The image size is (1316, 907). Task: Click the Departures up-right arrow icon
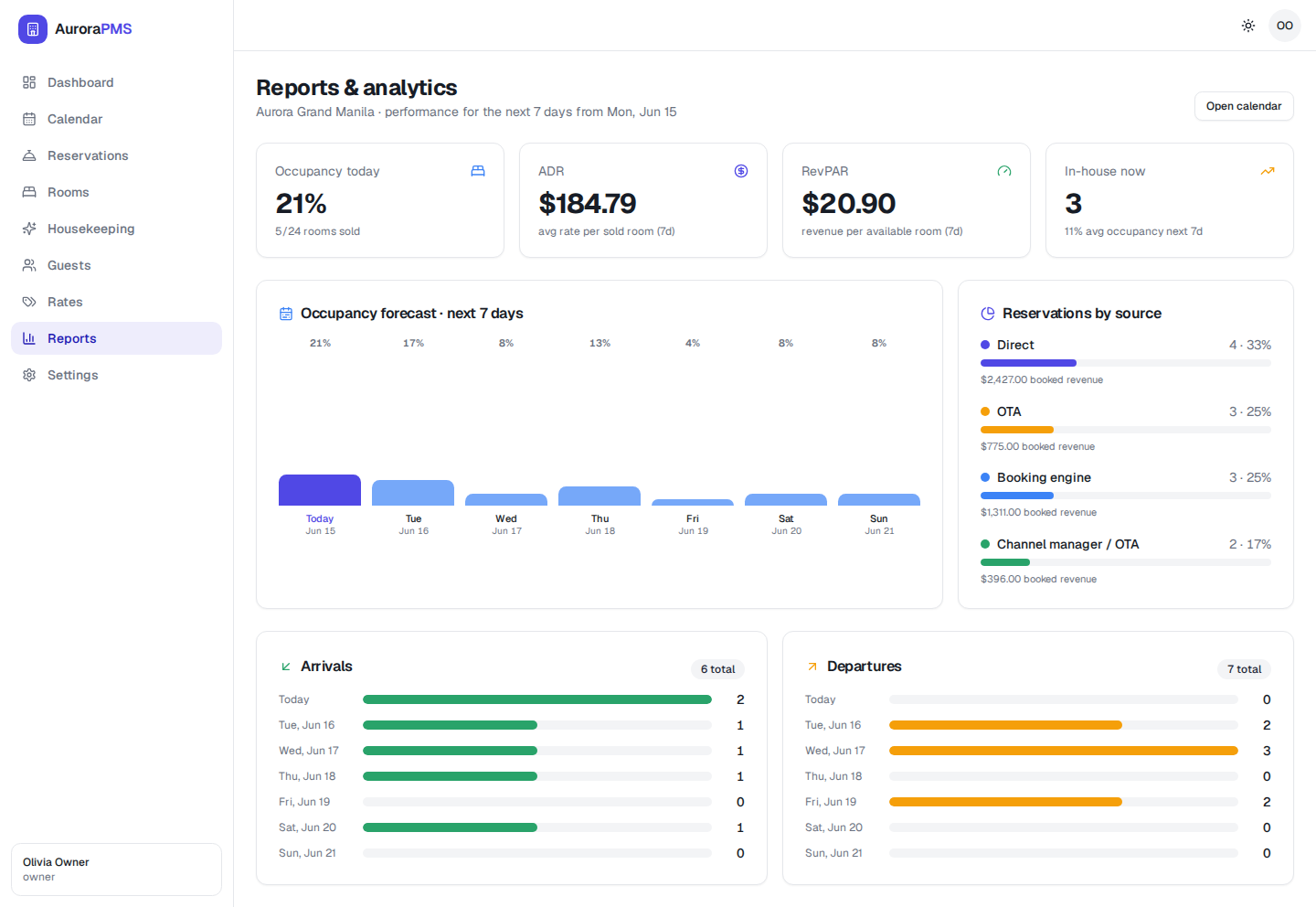(812, 667)
